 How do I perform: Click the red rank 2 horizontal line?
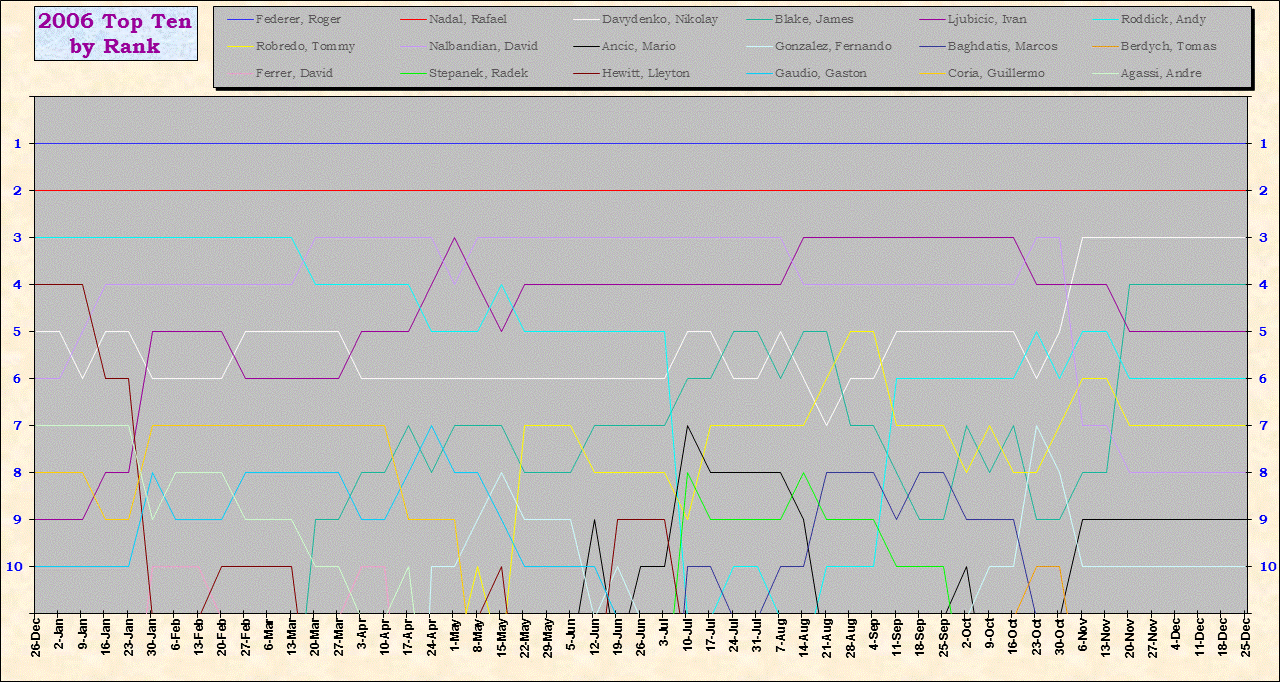640,190
